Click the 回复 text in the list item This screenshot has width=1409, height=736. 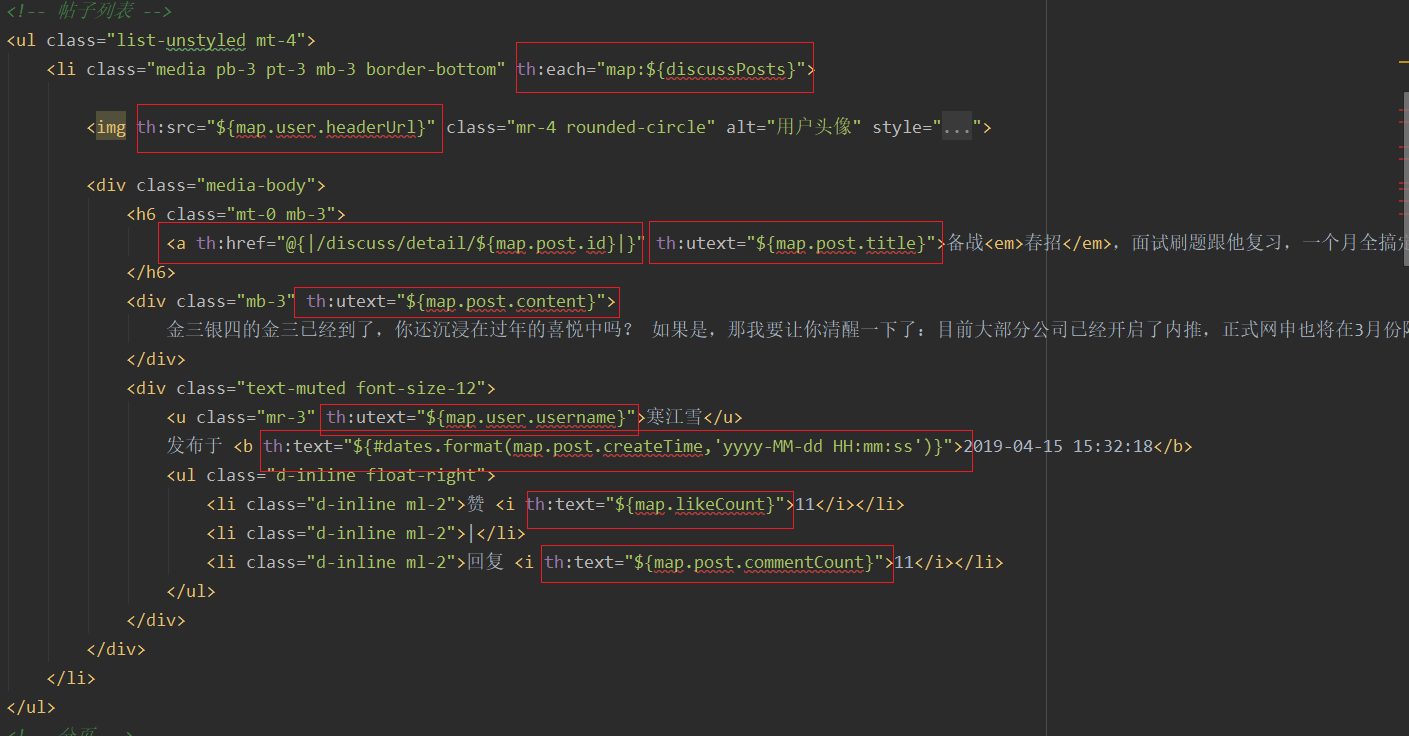pos(486,563)
